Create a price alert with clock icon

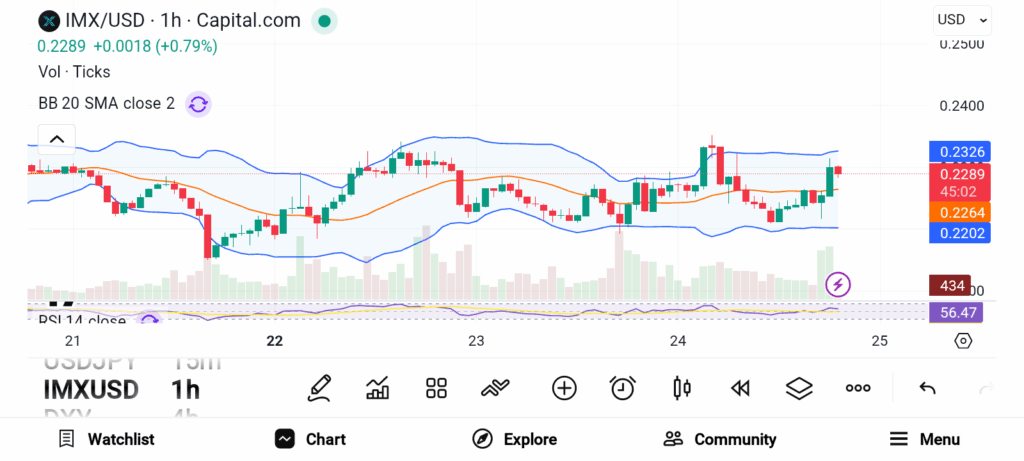(x=623, y=388)
